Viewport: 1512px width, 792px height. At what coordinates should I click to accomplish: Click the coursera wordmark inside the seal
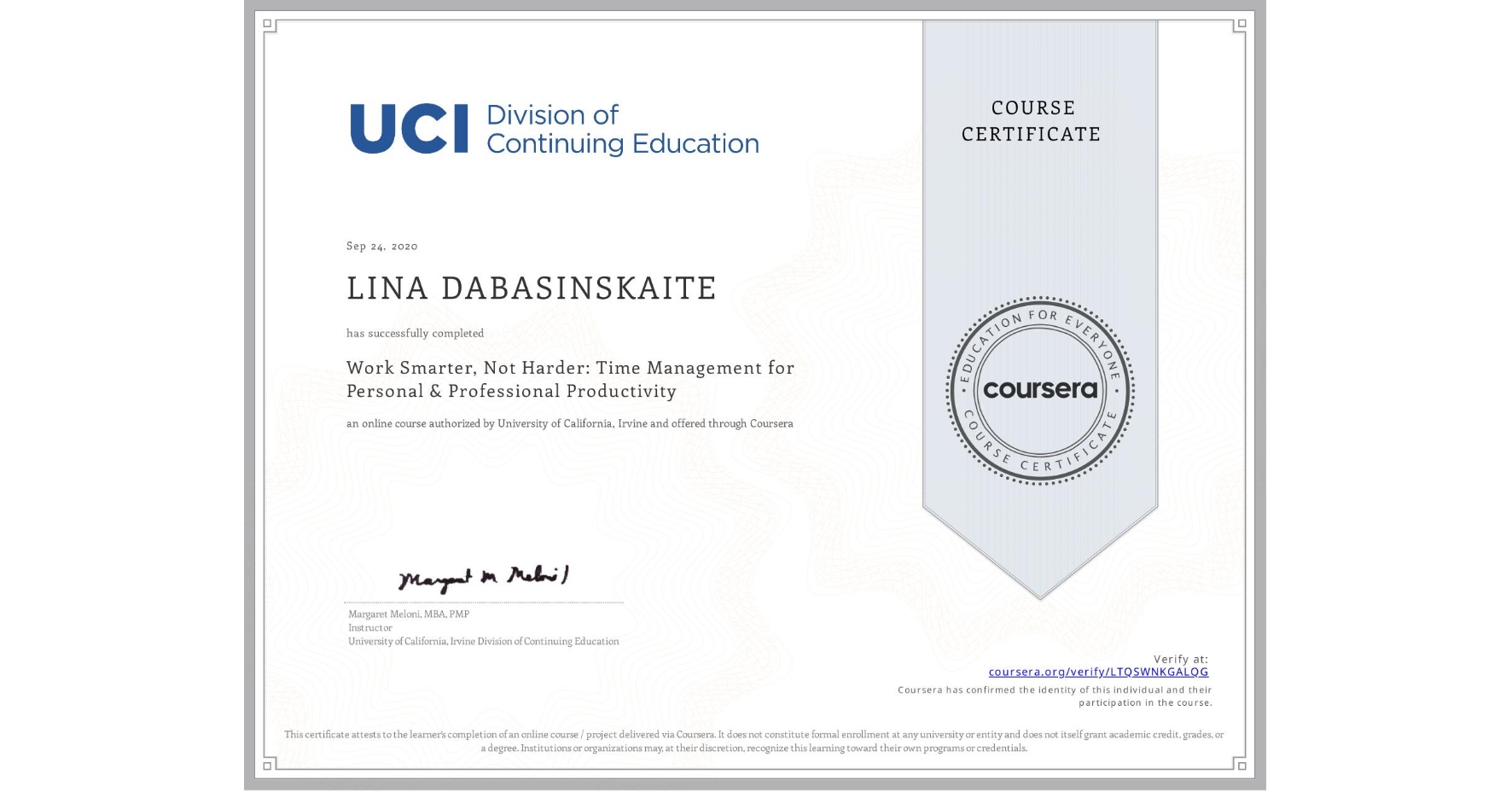1039,391
